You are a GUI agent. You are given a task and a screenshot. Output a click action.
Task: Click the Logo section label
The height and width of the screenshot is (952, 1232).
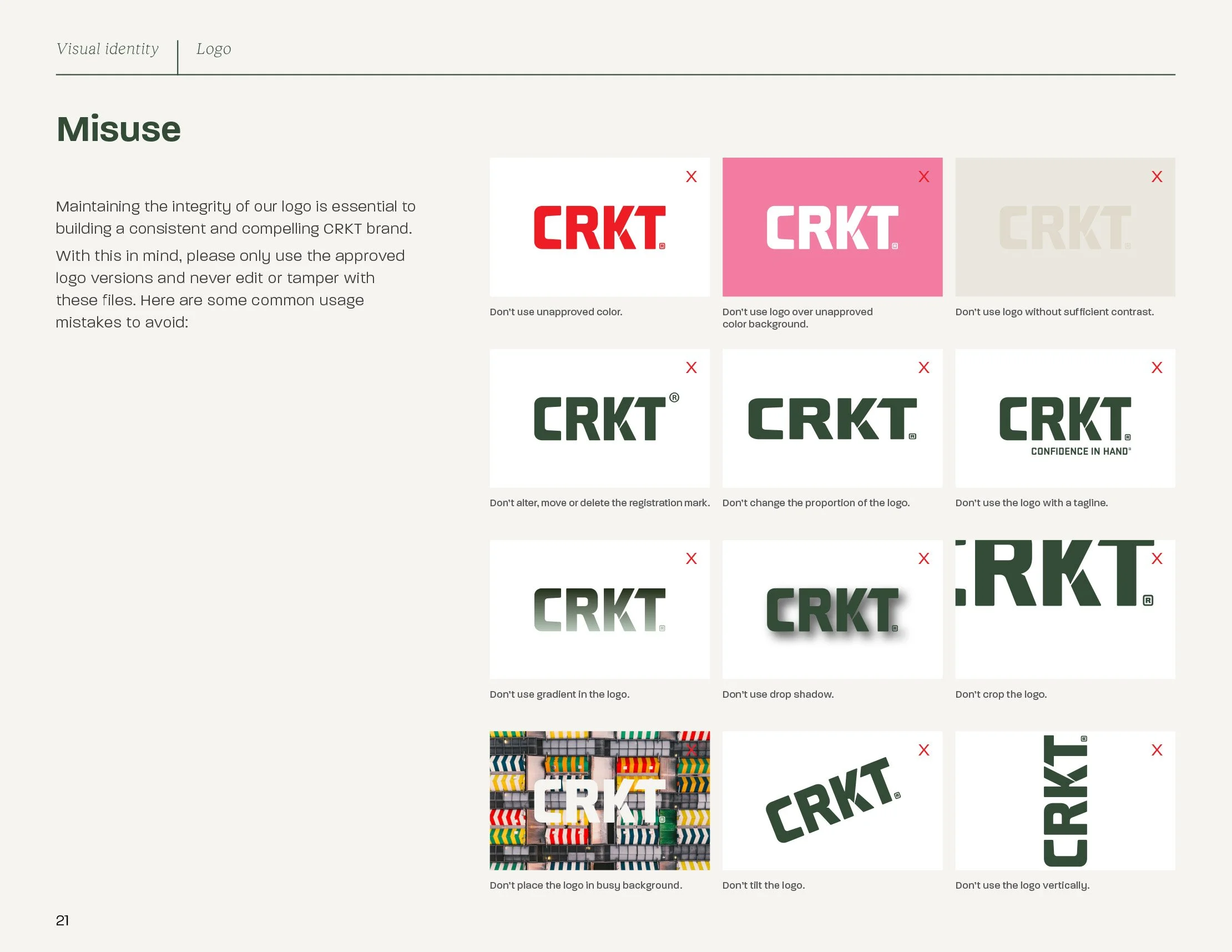213,49
